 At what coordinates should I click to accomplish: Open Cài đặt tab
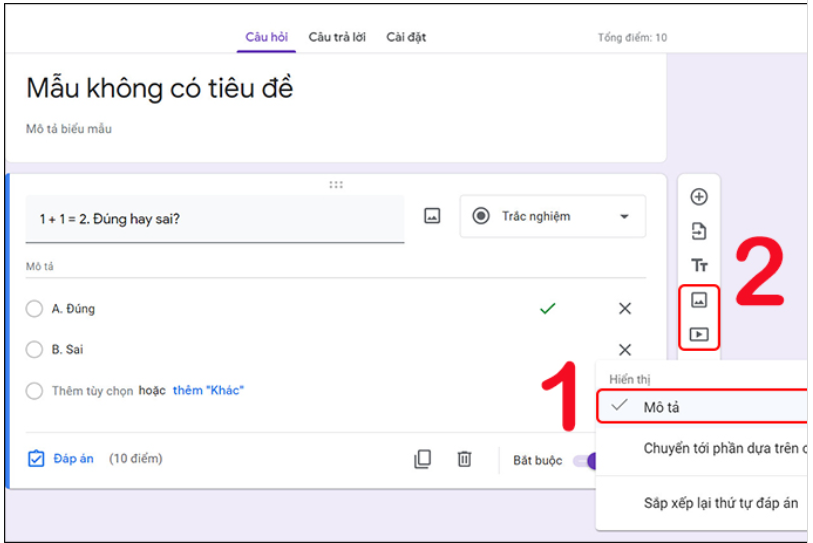click(x=406, y=37)
